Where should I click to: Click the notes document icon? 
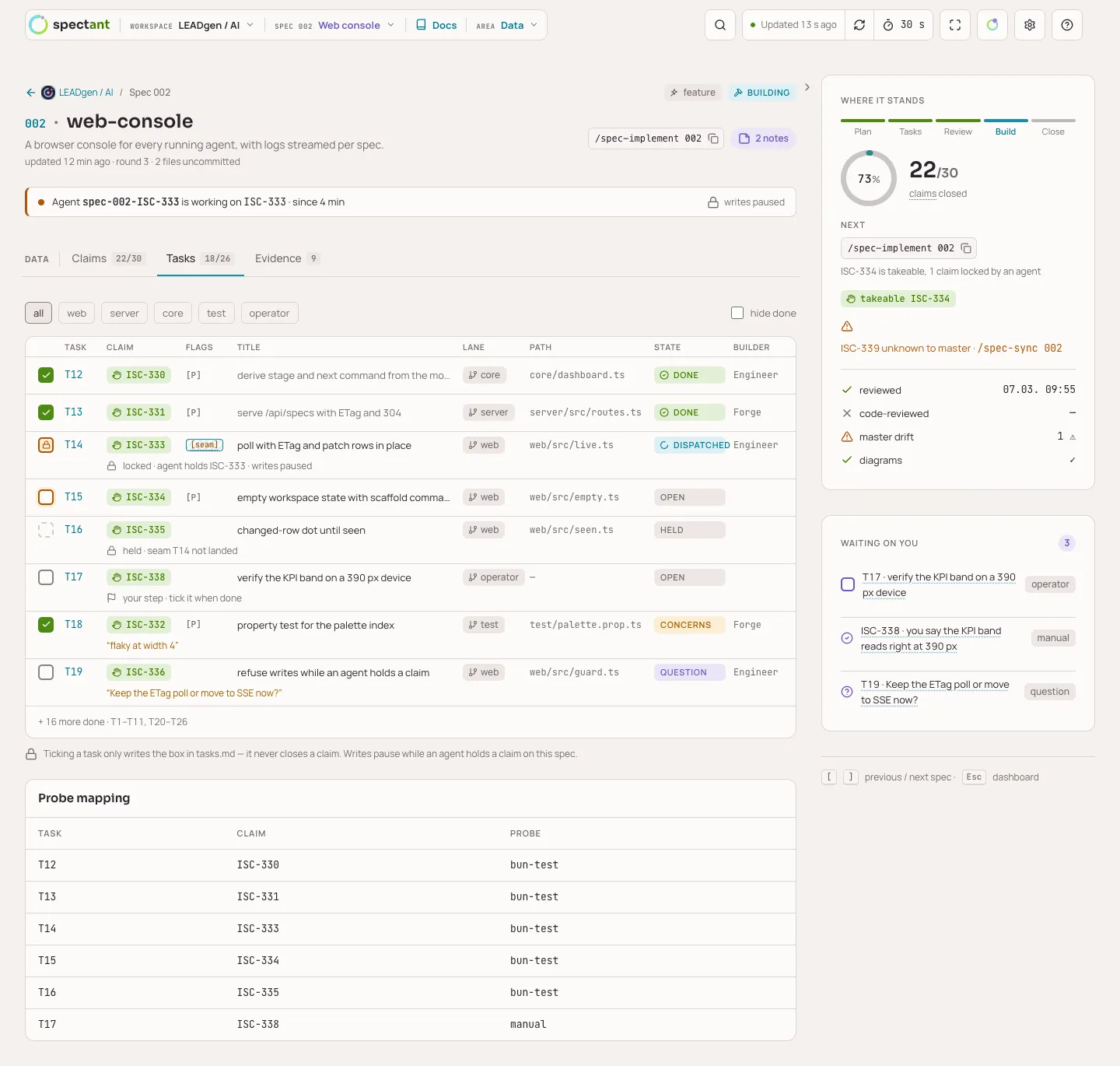pos(744,139)
